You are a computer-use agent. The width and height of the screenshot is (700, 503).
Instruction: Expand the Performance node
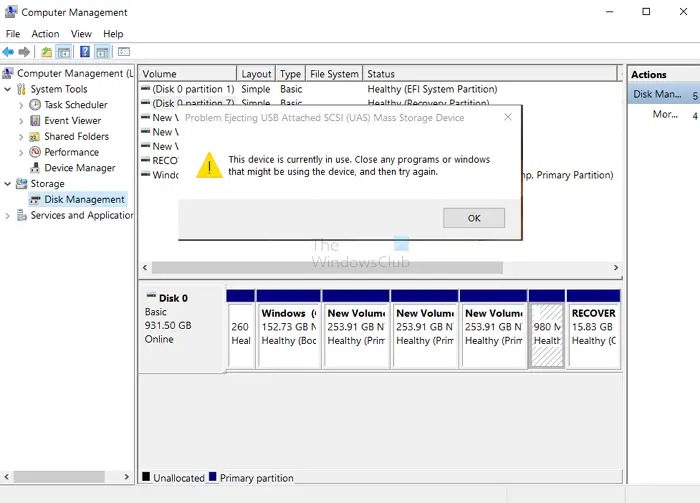tap(21, 153)
